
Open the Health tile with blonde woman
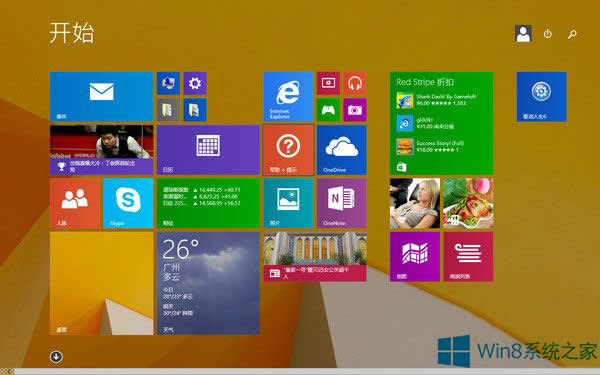tap(415, 203)
